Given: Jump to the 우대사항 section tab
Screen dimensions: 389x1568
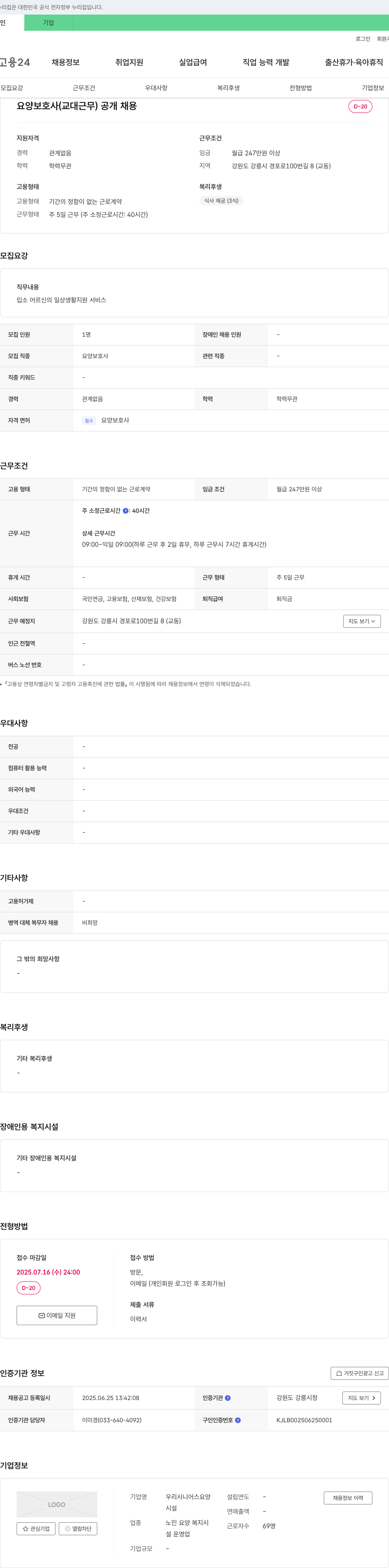Looking at the screenshot, I should click(156, 88).
